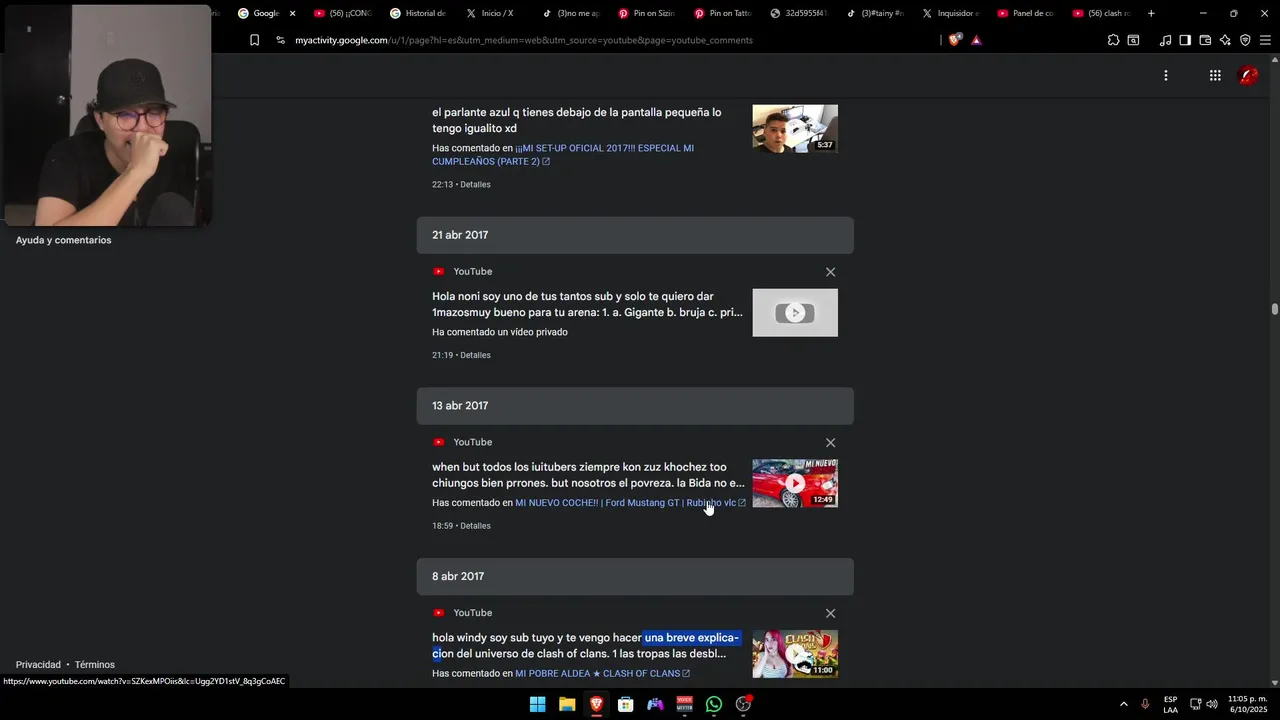This screenshot has width=1280, height=720.
Task: Open Detalles for the 21:19 comment
Action: pos(475,355)
